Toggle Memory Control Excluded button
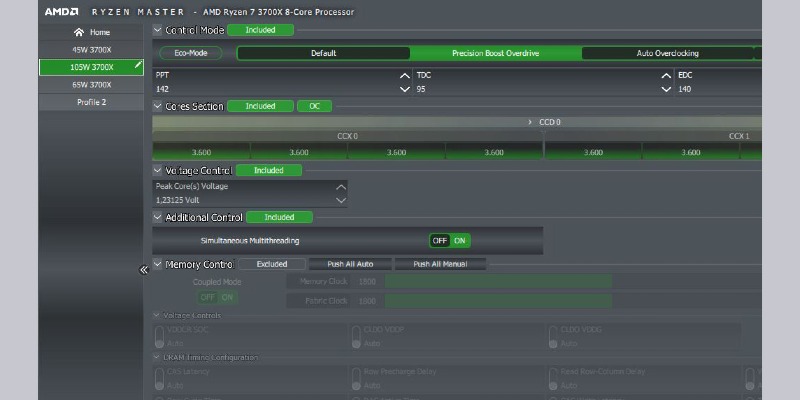This screenshot has height=400, width=800. click(272, 264)
